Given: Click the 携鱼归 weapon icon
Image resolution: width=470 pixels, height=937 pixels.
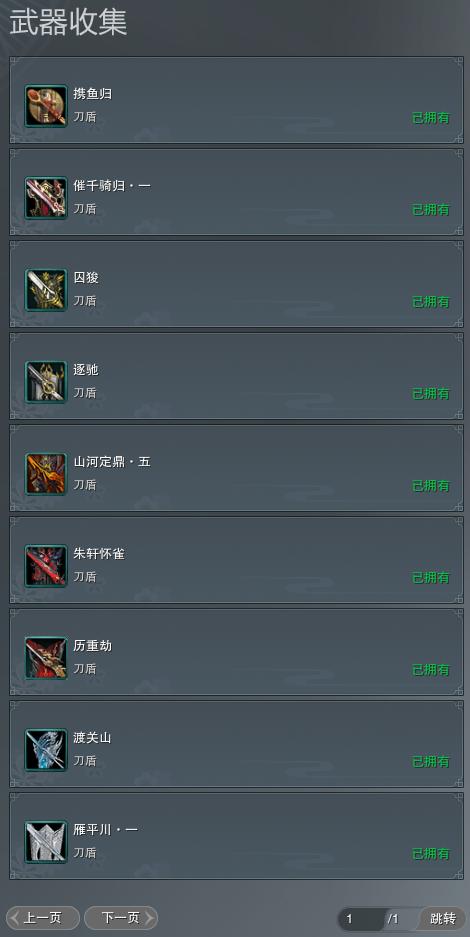Looking at the screenshot, I should [45, 106].
